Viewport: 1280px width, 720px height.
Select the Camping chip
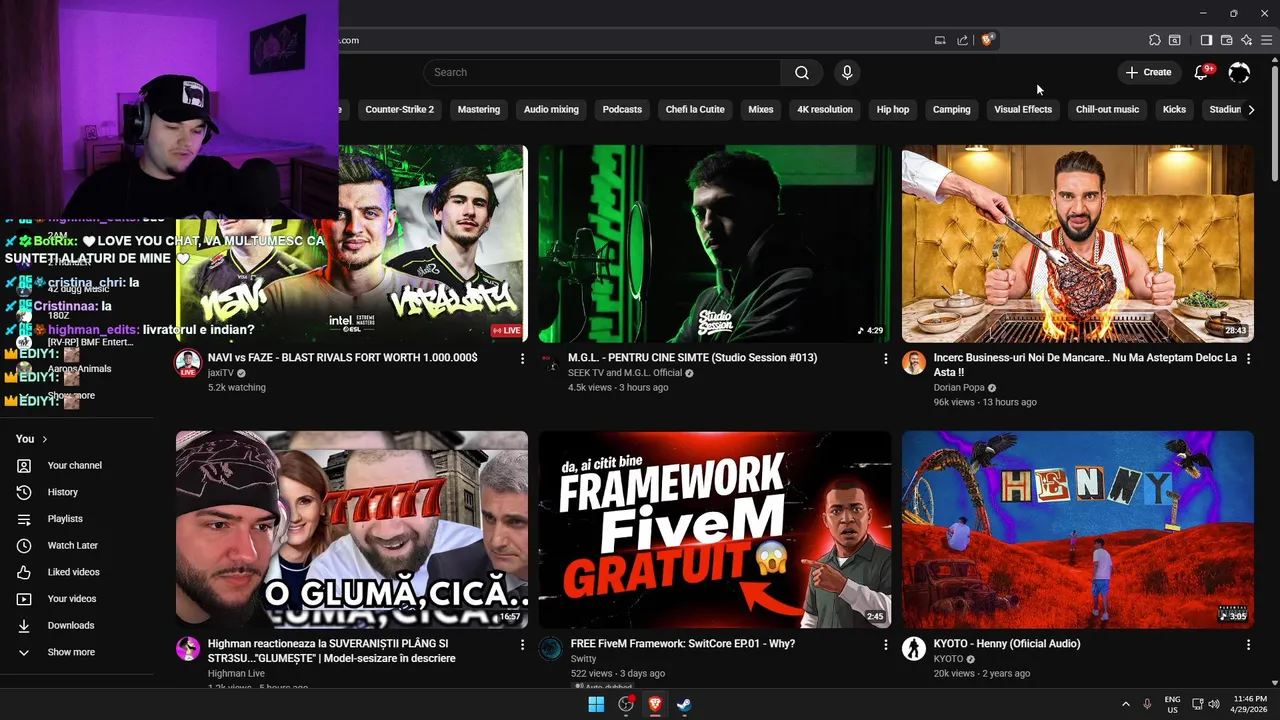click(952, 109)
